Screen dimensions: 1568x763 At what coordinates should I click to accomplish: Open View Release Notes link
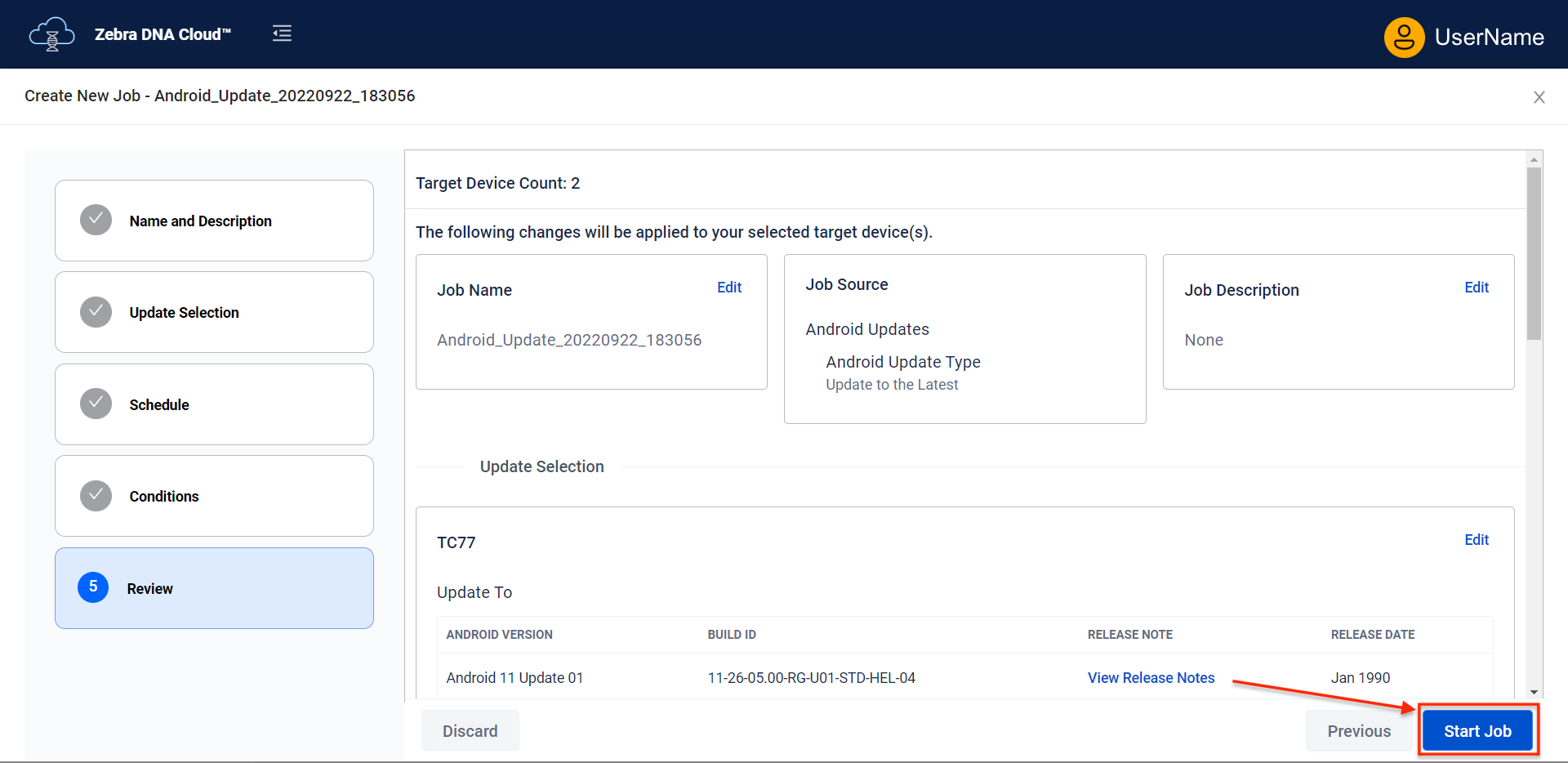click(1151, 678)
